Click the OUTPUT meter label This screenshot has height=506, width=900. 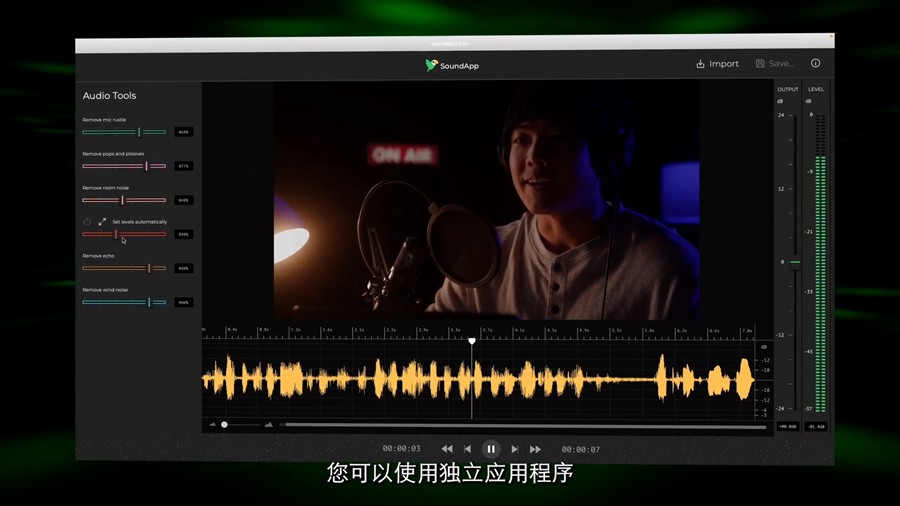click(788, 89)
